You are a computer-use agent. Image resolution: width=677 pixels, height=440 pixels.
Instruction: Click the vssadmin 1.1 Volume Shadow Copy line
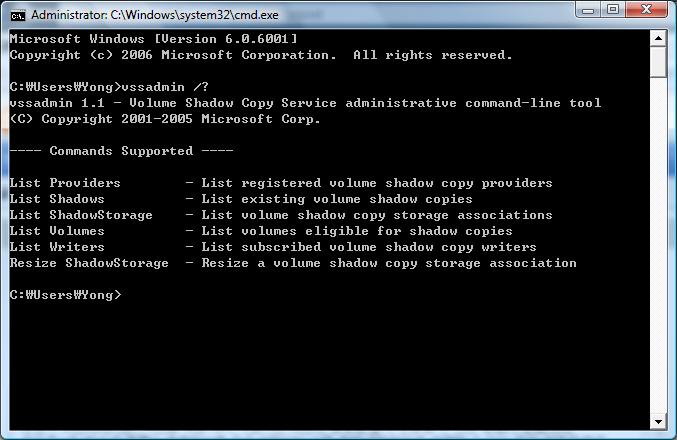click(305, 103)
